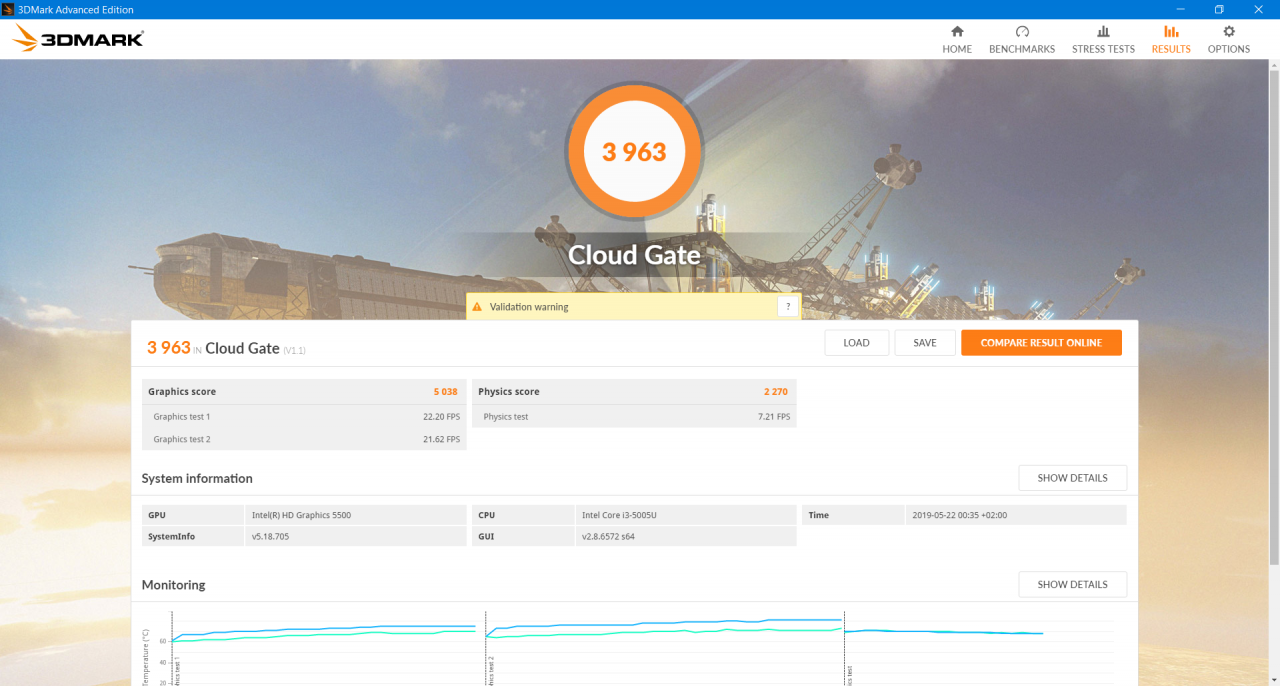Screen dimensions: 1280x686
Task: Click the 22.20 FPS value
Action: click(x=441, y=416)
